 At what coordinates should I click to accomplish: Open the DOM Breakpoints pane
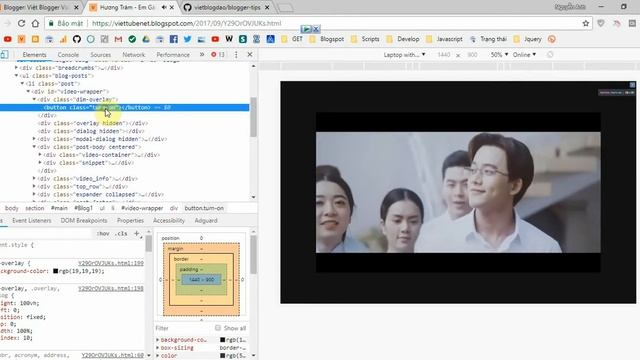pyautogui.click(x=84, y=220)
